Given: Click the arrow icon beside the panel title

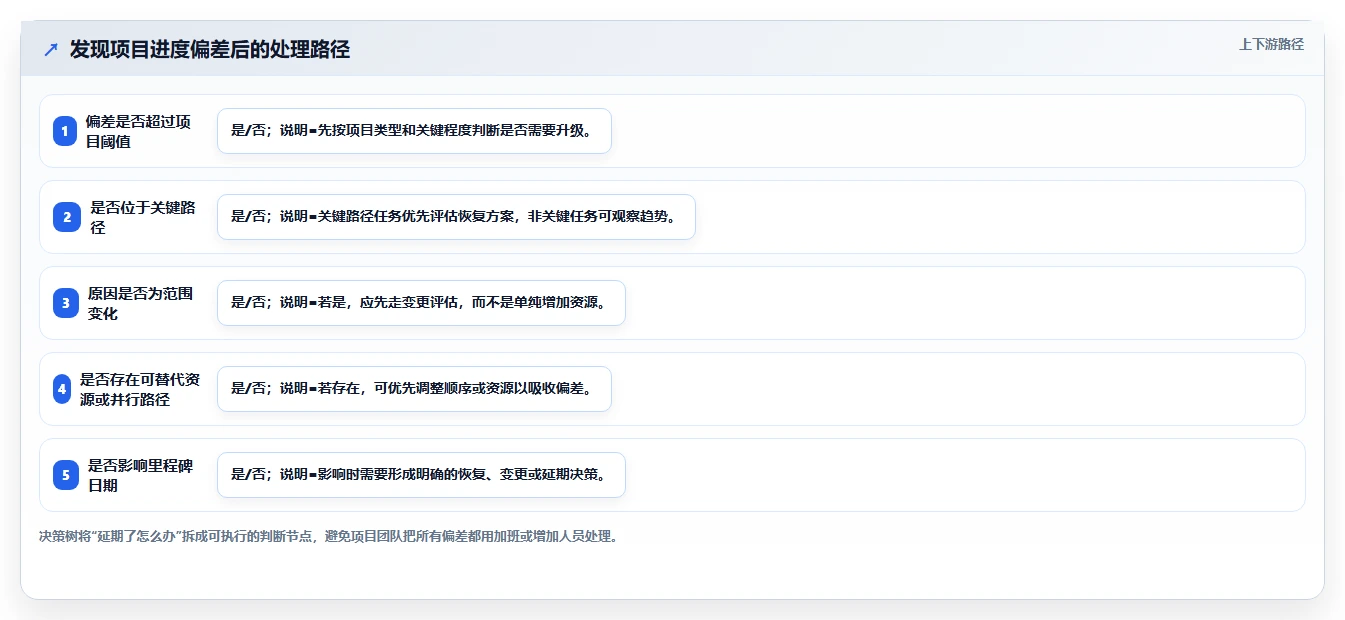Looking at the screenshot, I should point(51,50).
